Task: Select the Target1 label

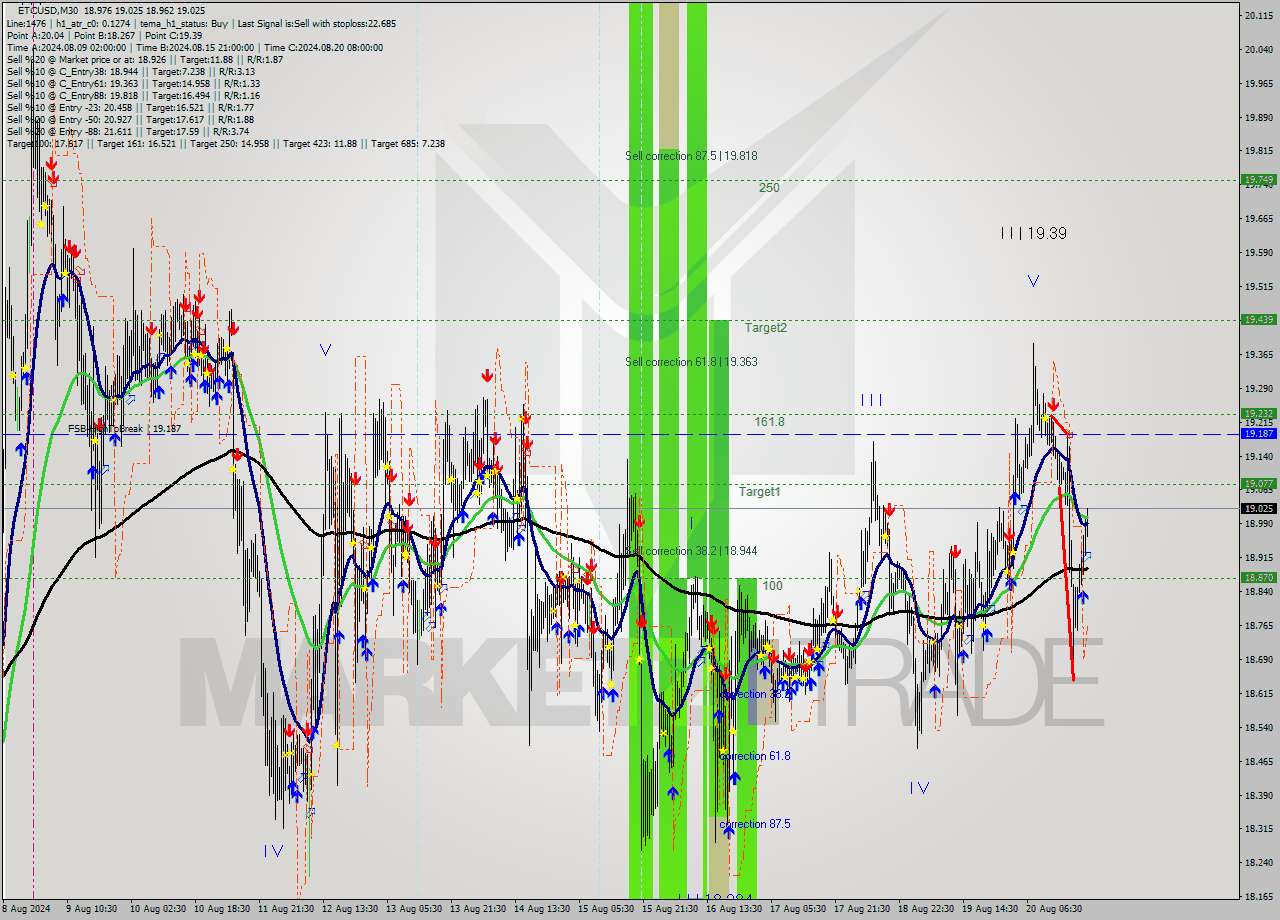Action: [x=760, y=492]
